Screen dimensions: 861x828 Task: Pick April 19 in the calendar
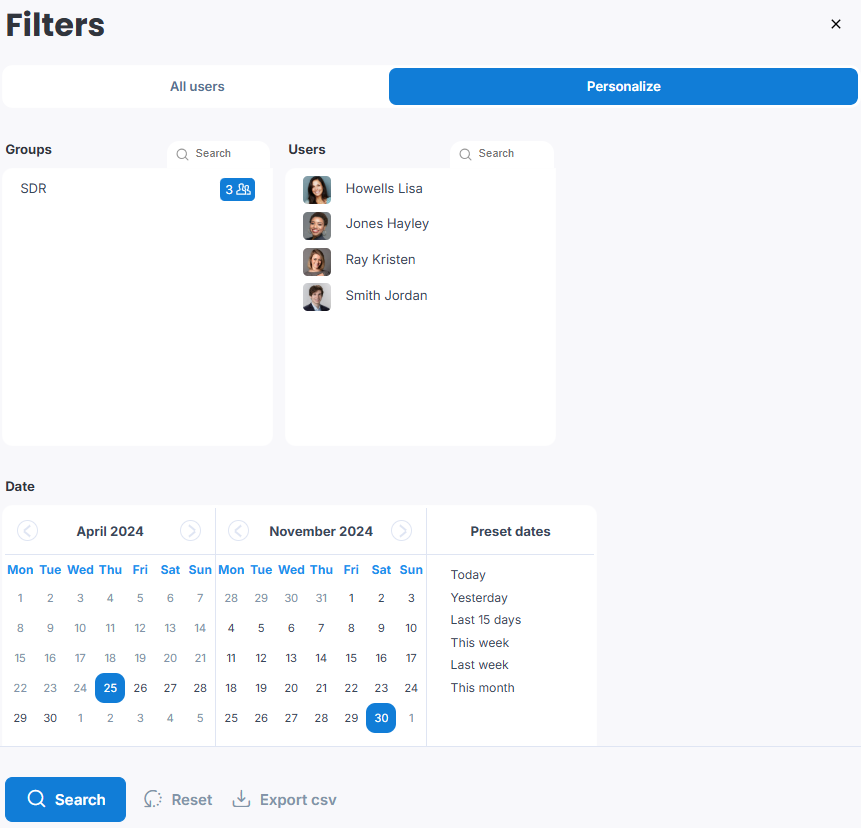click(x=140, y=658)
